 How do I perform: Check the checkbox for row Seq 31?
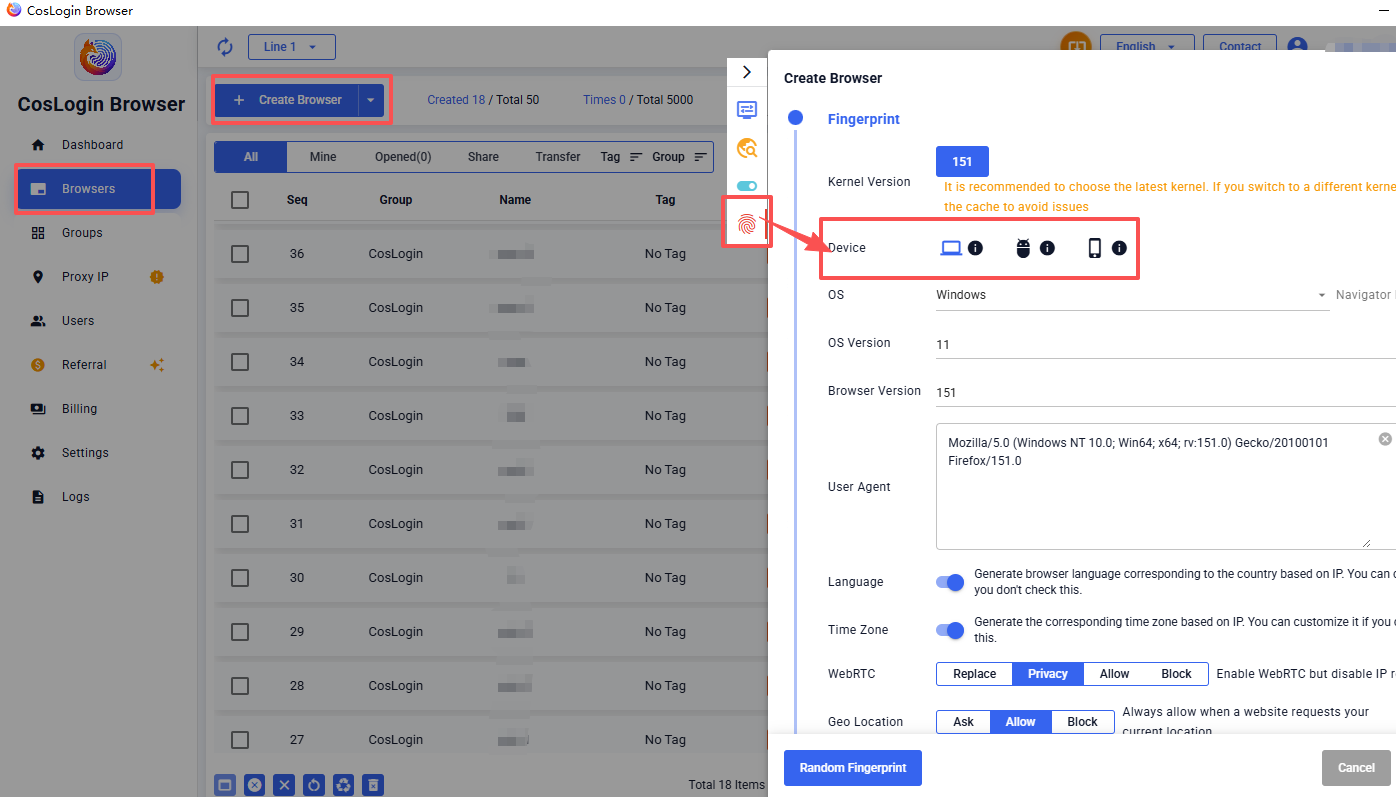pyautogui.click(x=240, y=524)
